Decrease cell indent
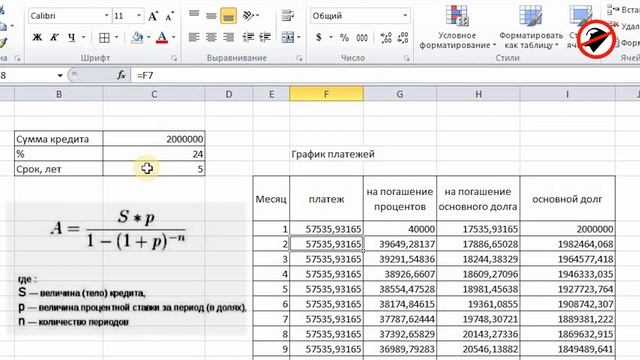 (248, 38)
